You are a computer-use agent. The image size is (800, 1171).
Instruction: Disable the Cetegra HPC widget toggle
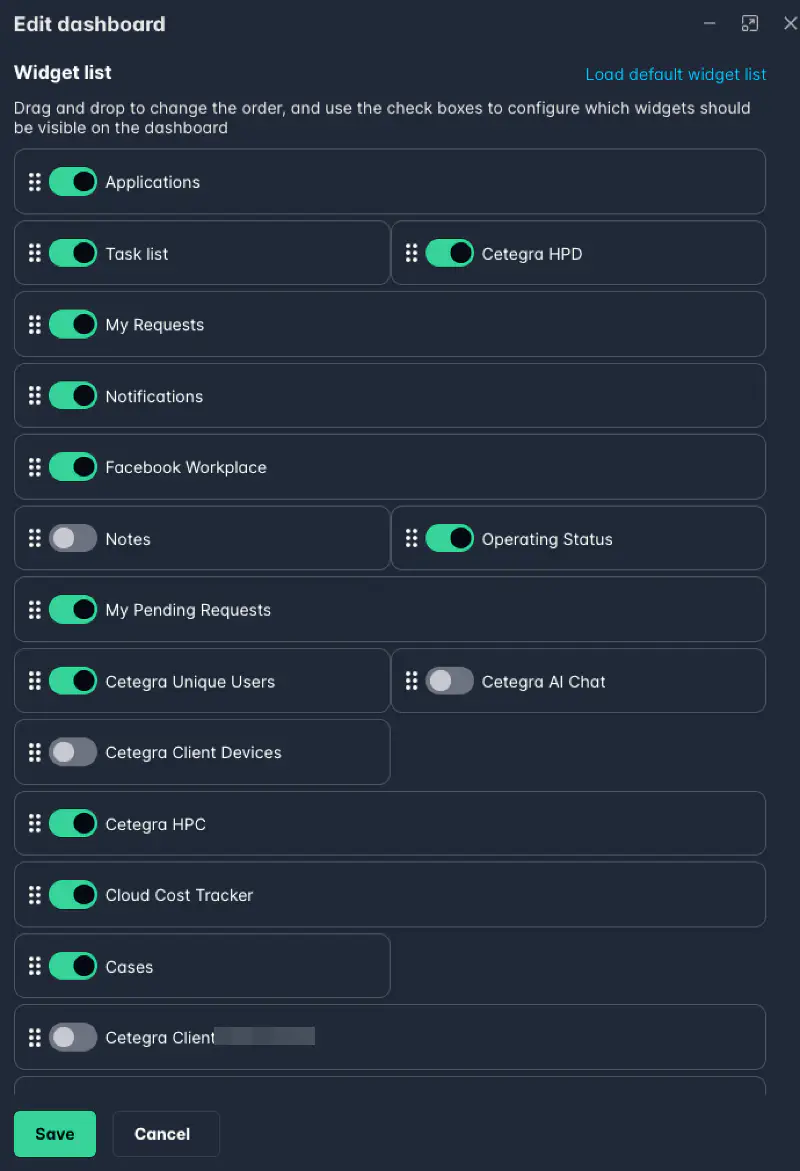pyautogui.click(x=73, y=824)
